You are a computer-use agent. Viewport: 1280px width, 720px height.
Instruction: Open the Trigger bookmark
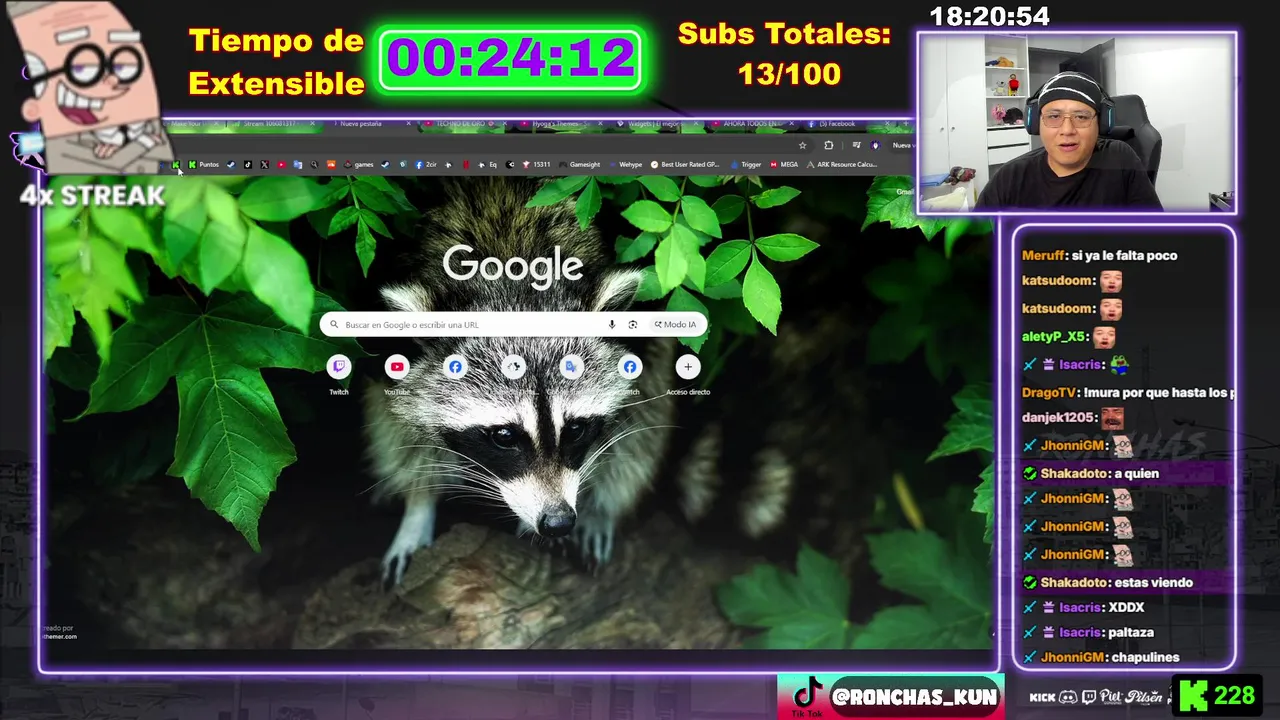point(746,165)
